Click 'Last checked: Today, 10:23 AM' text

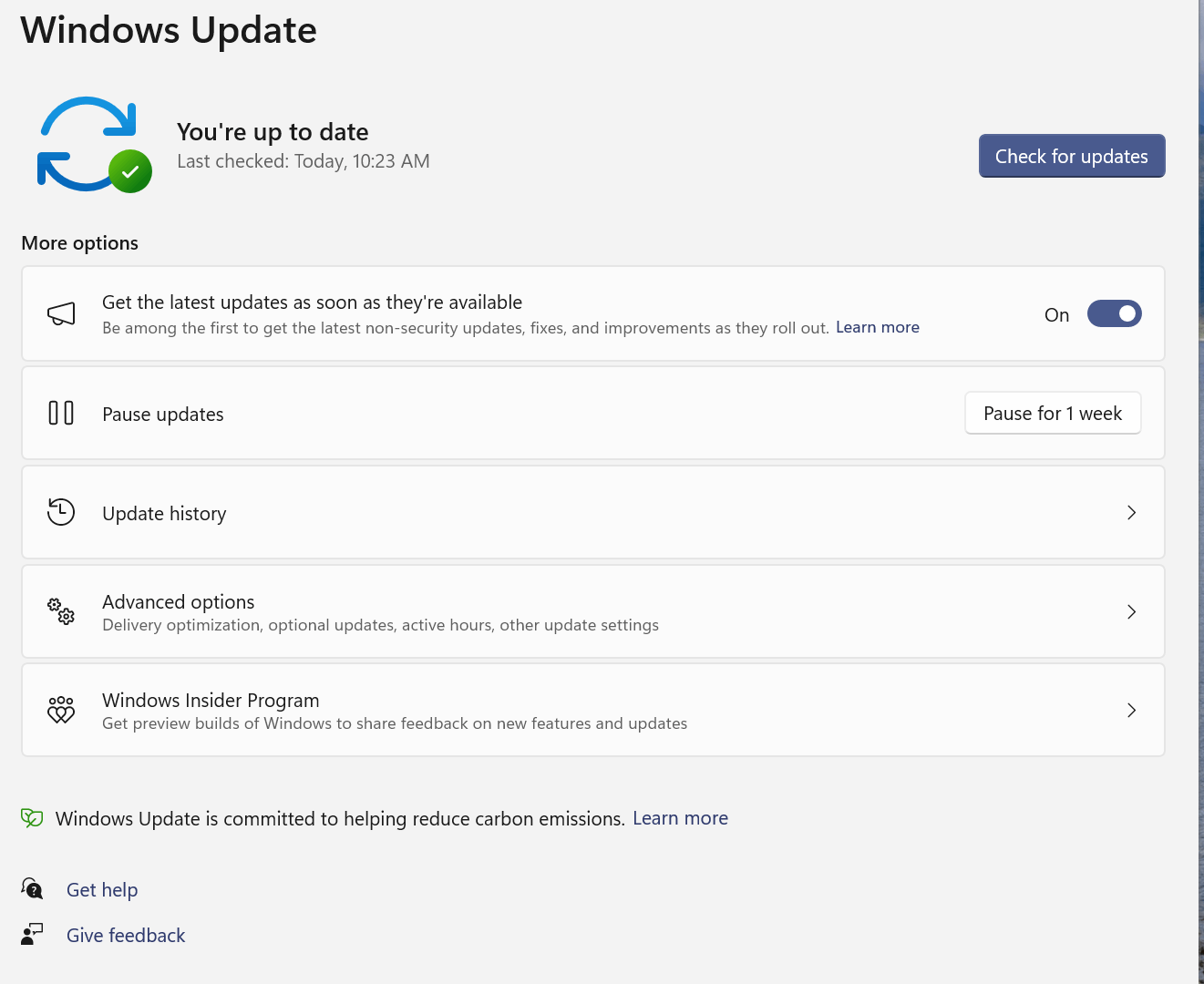[x=304, y=161]
